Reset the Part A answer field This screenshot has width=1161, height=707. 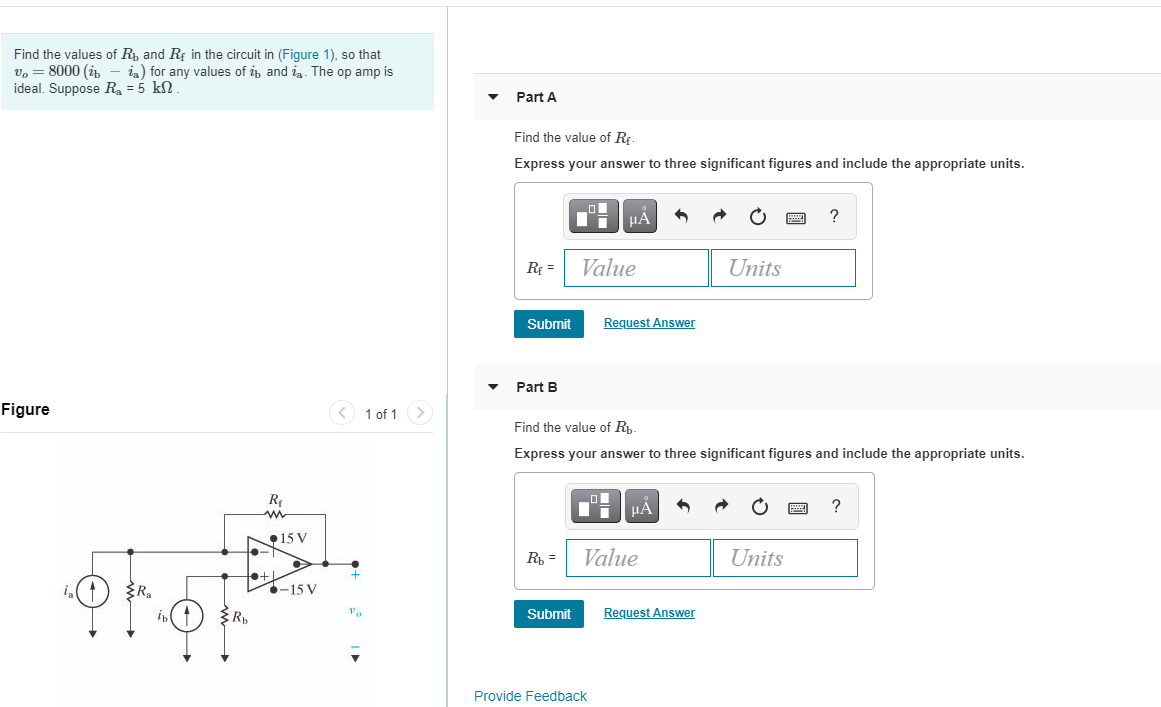click(757, 216)
